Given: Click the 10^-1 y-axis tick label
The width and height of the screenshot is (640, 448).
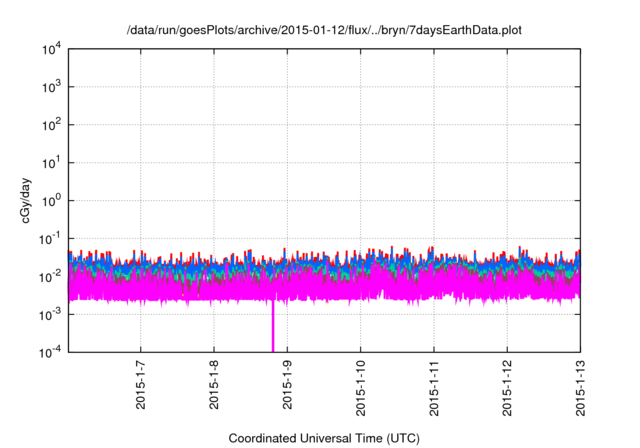Looking at the screenshot, I should [x=50, y=239].
